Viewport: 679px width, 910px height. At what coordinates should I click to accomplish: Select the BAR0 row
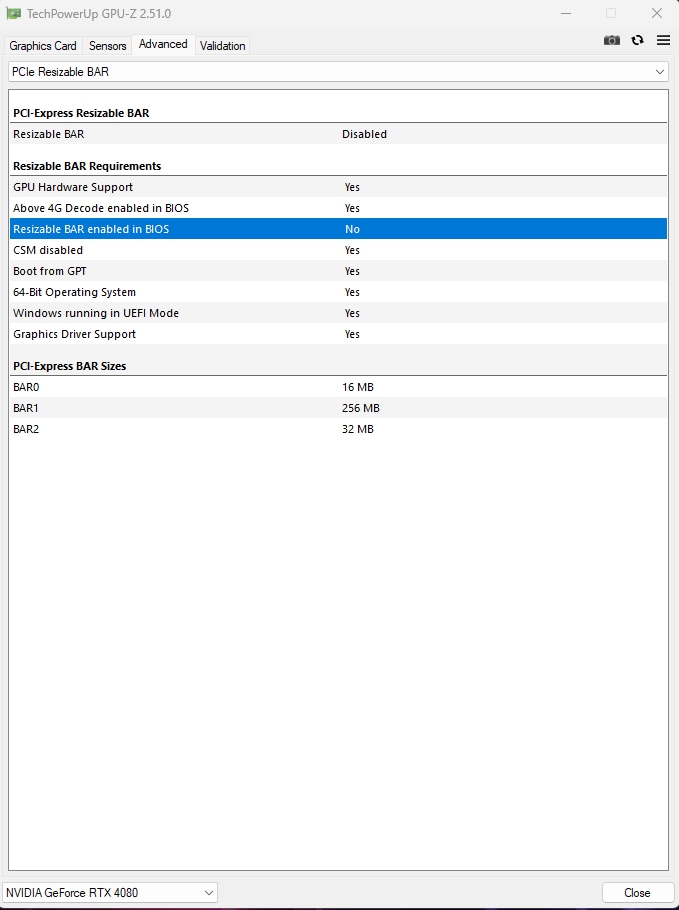pos(338,387)
